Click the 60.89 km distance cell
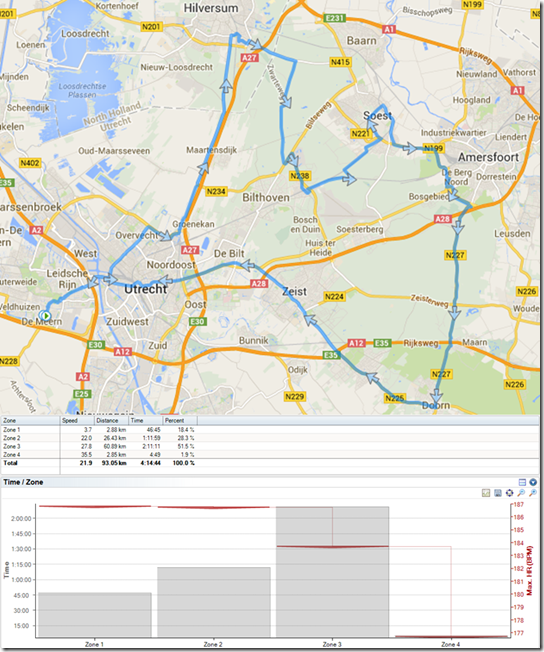544x652 pixels. point(114,446)
